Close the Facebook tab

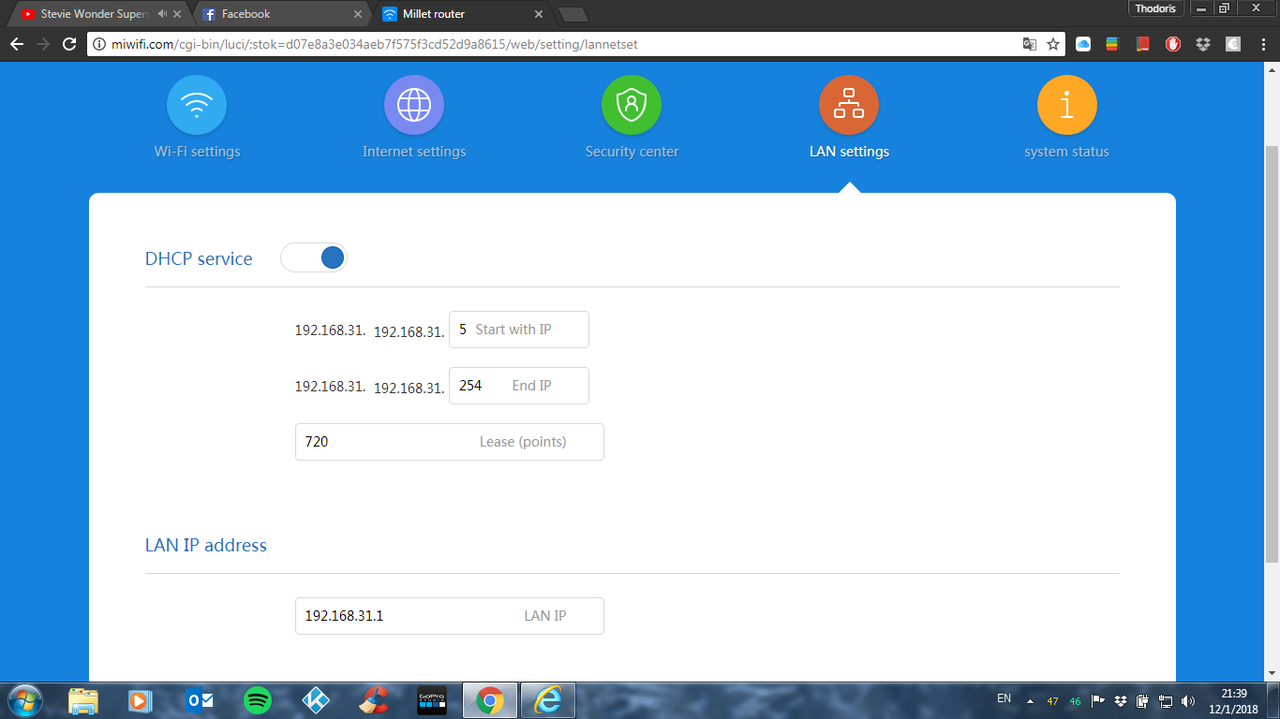[358, 14]
